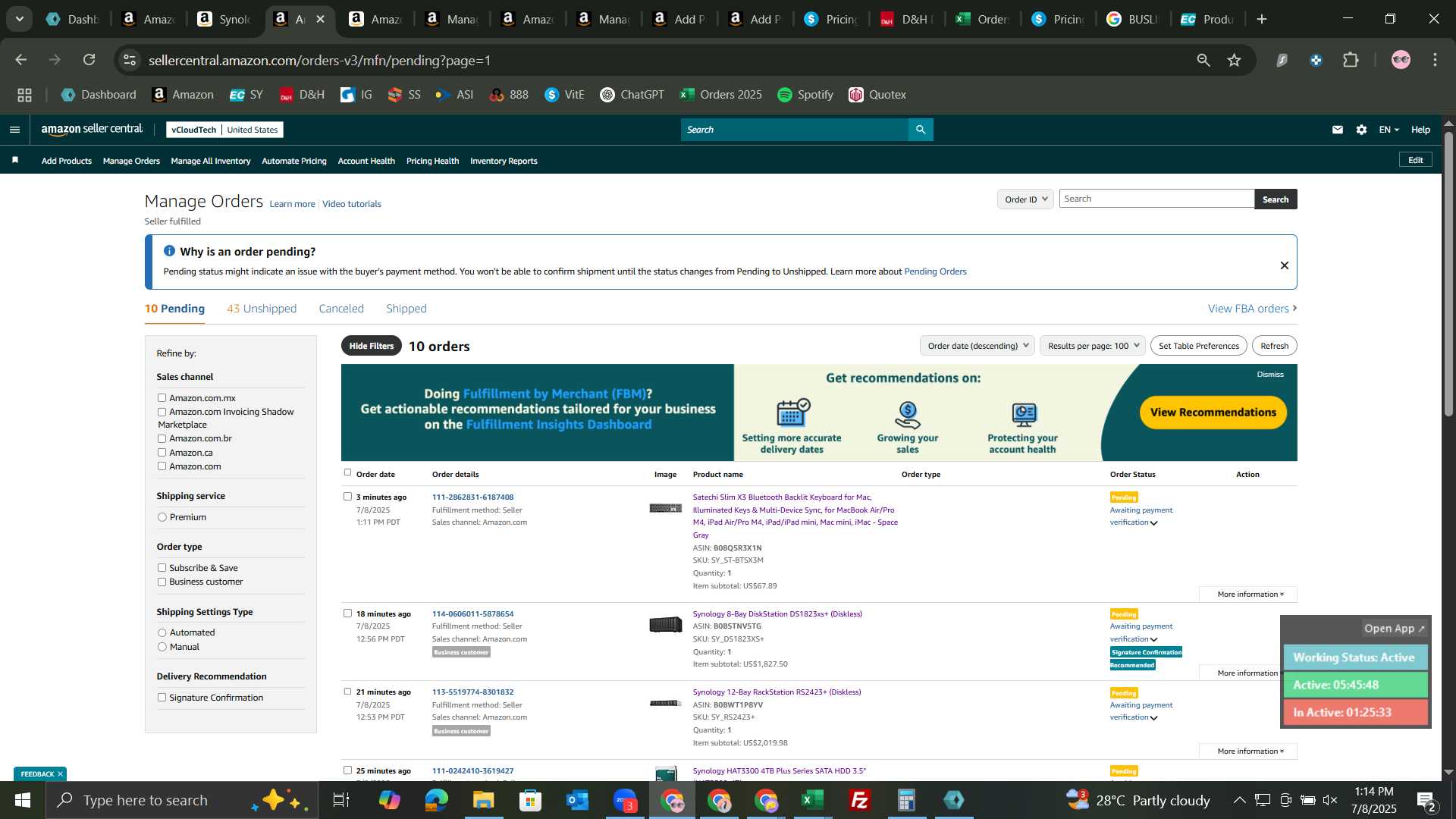Open the Order ID search type dropdown
The height and width of the screenshot is (819, 1456).
click(x=1025, y=199)
